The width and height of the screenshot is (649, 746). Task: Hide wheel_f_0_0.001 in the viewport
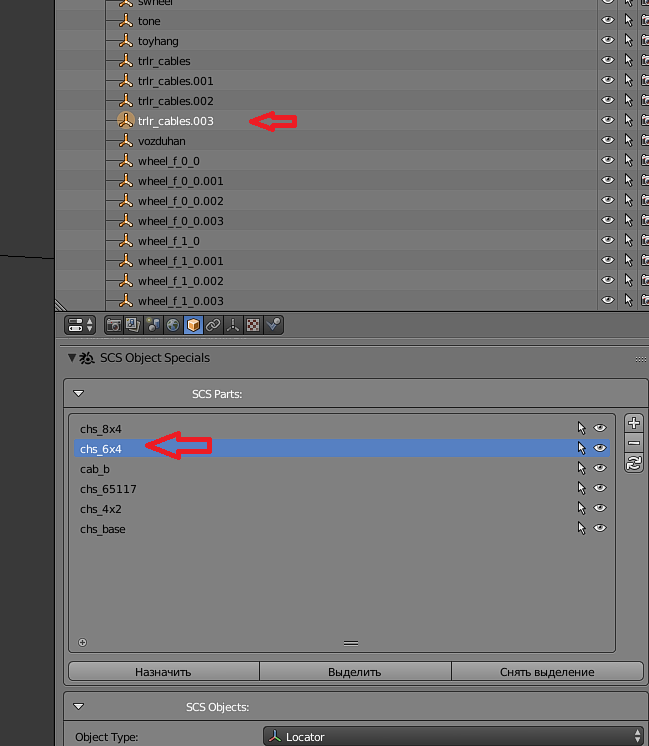click(608, 180)
